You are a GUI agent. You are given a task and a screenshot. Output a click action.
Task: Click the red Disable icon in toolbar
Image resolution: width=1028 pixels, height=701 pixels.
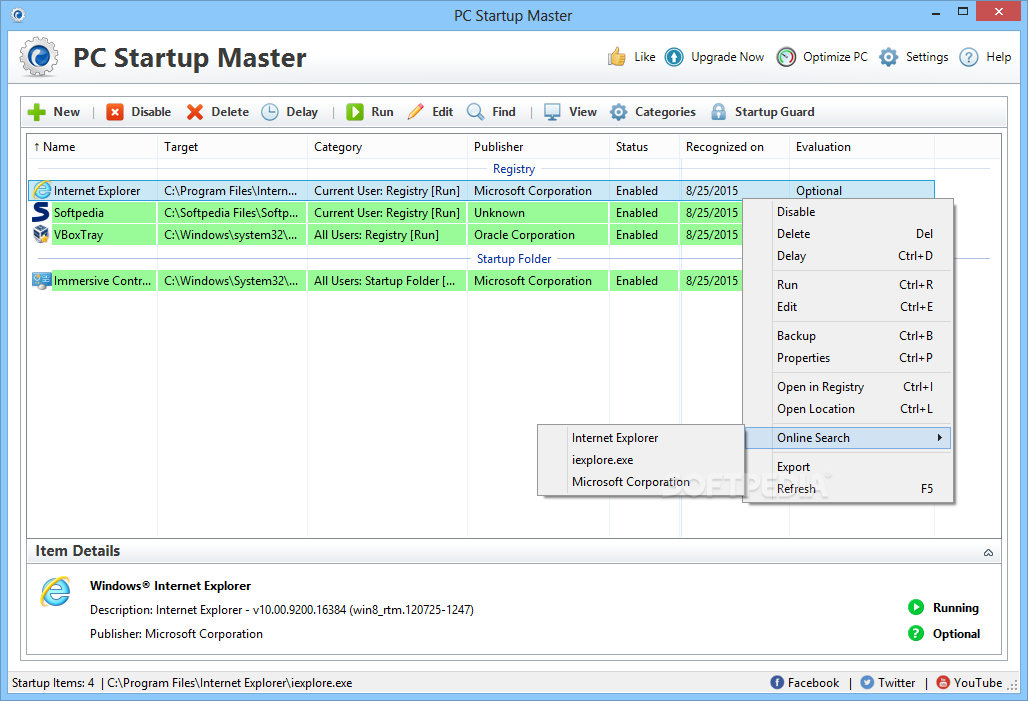pyautogui.click(x=115, y=112)
